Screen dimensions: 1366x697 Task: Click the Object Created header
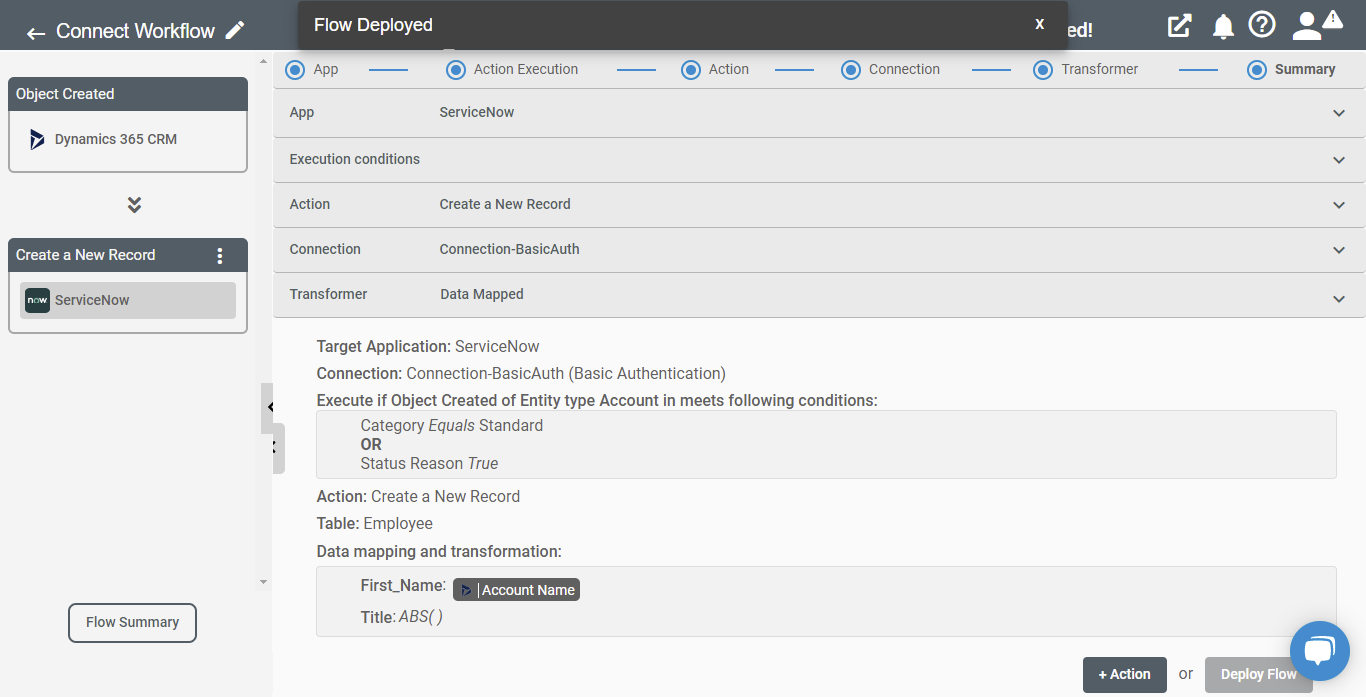coord(128,94)
